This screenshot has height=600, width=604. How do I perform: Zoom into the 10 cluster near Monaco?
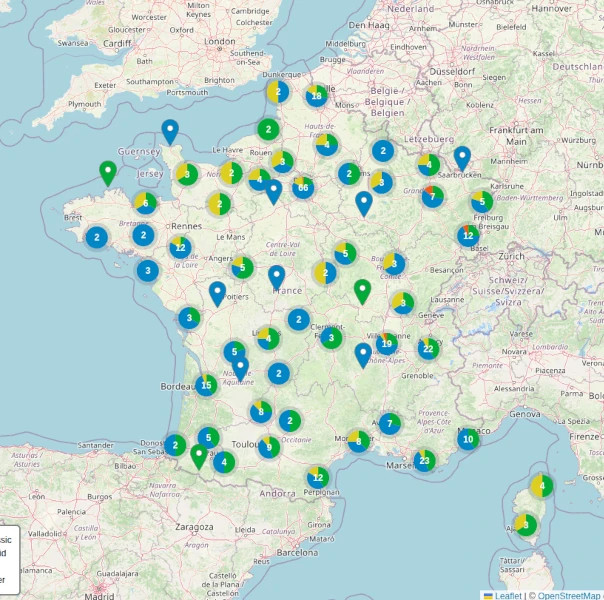pos(468,438)
